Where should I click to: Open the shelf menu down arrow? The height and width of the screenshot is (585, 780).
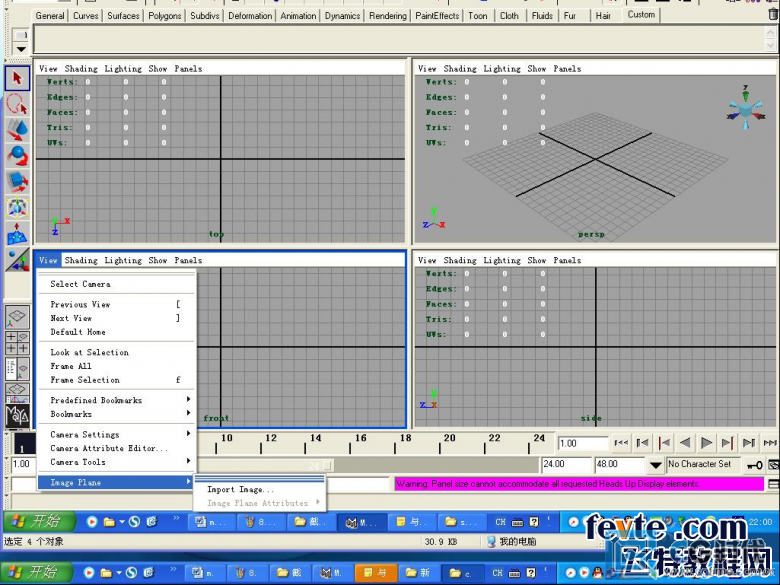coord(20,49)
